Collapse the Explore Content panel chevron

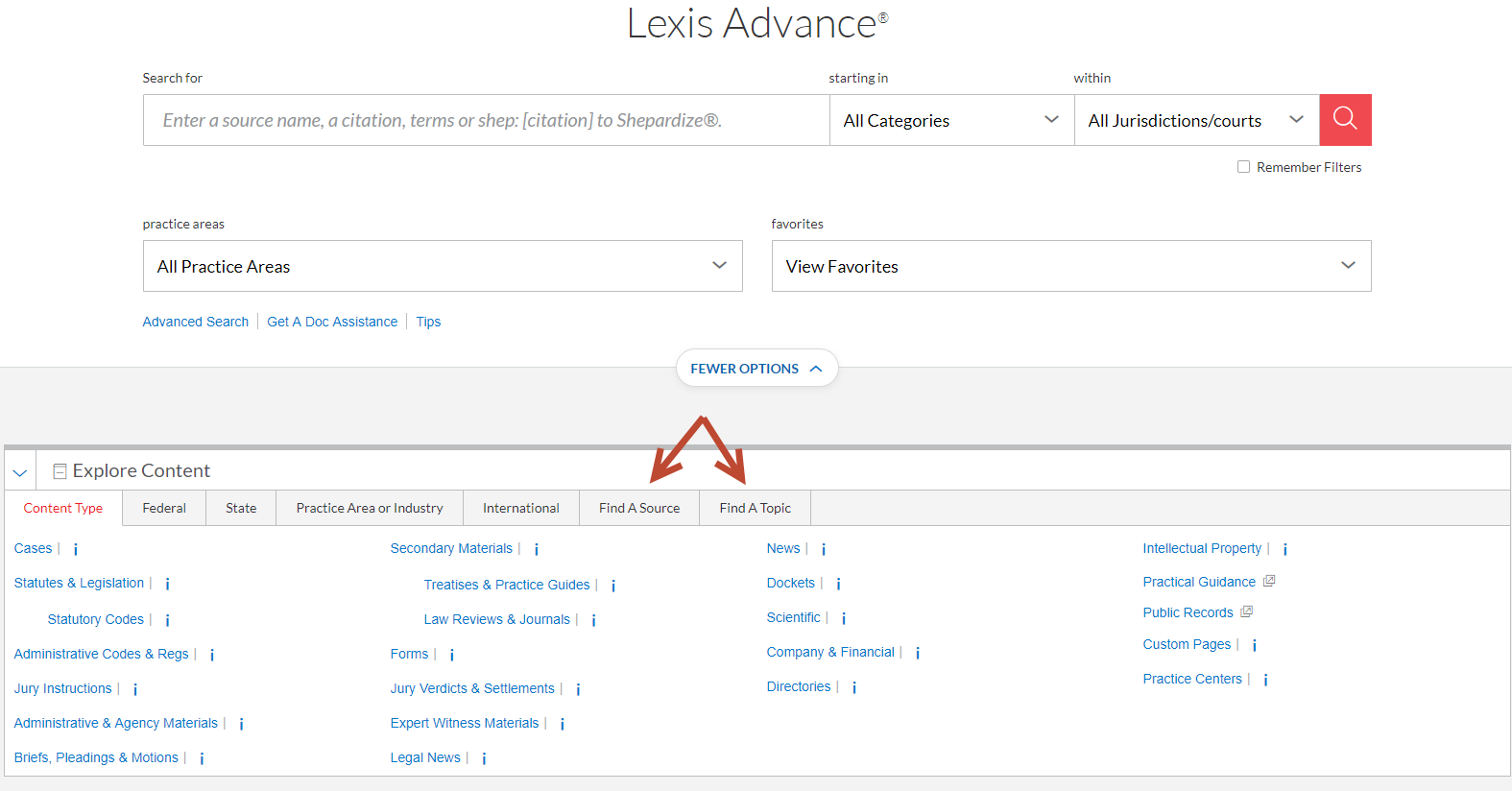[x=20, y=472]
